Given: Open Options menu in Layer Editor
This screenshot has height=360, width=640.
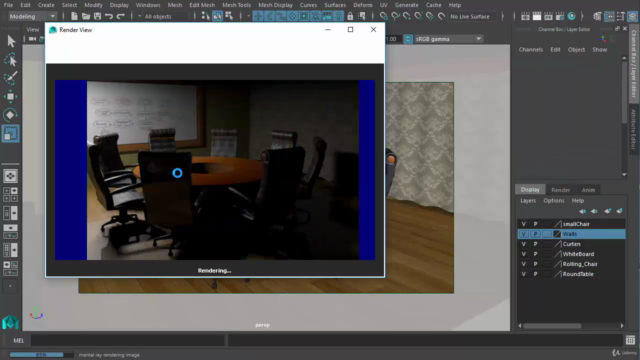Looking at the screenshot, I should point(553,201).
